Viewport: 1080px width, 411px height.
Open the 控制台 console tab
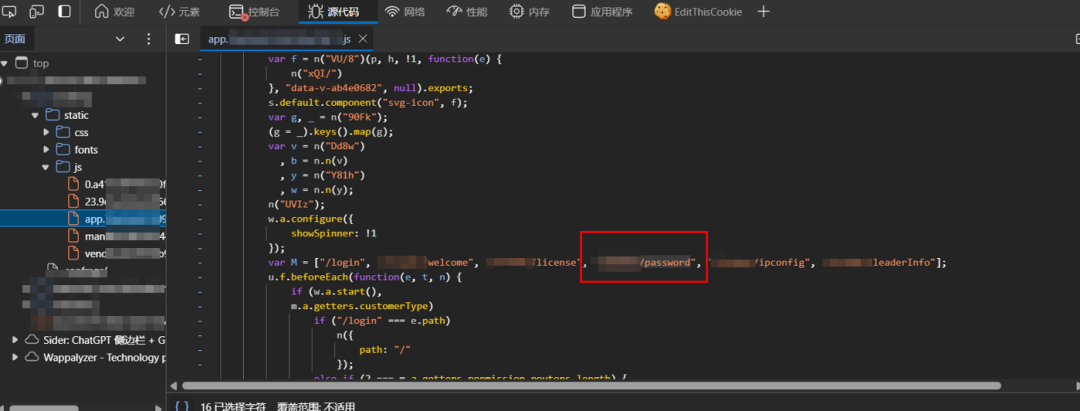point(254,12)
